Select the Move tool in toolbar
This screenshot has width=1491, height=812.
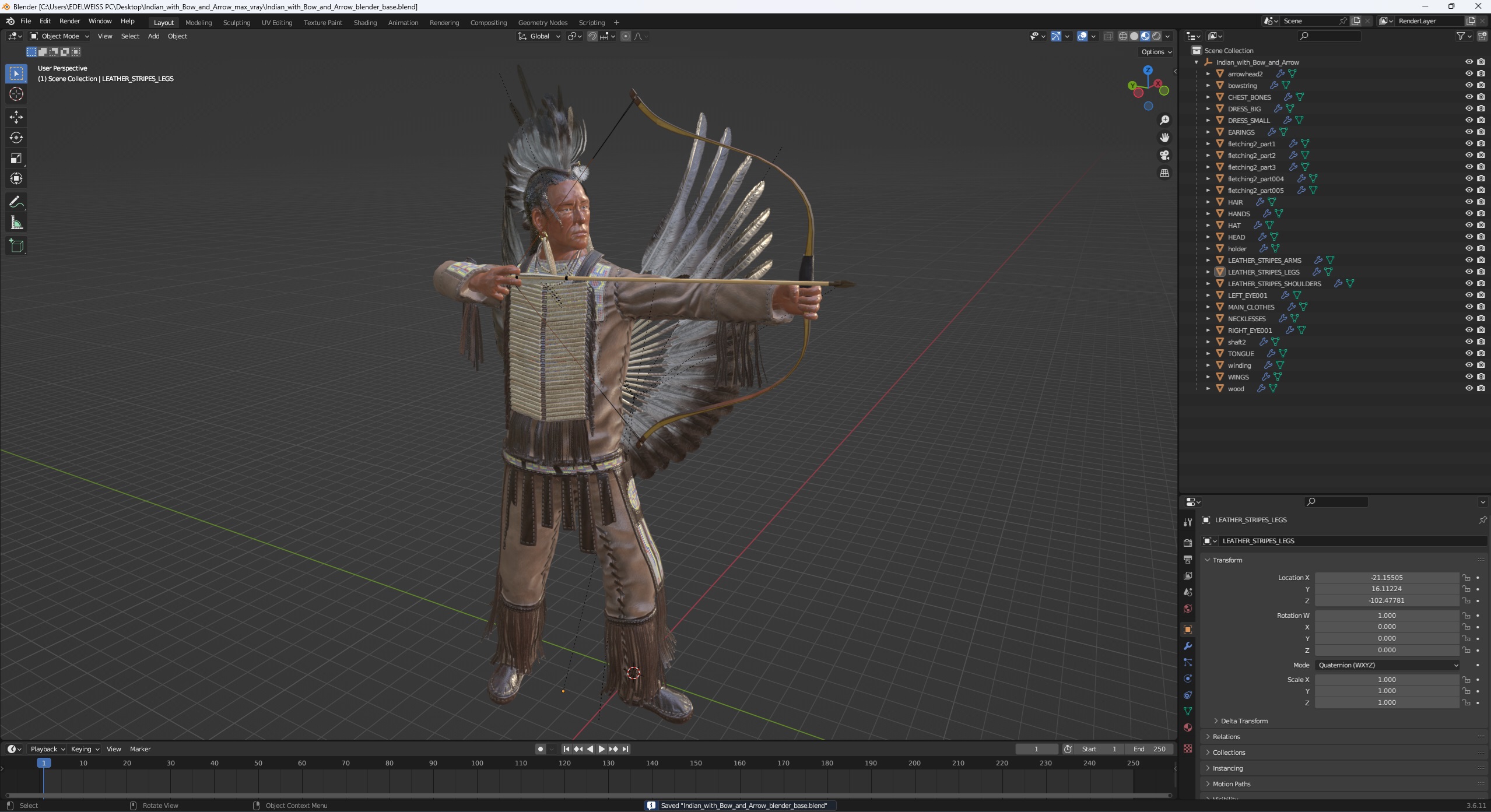[16, 117]
